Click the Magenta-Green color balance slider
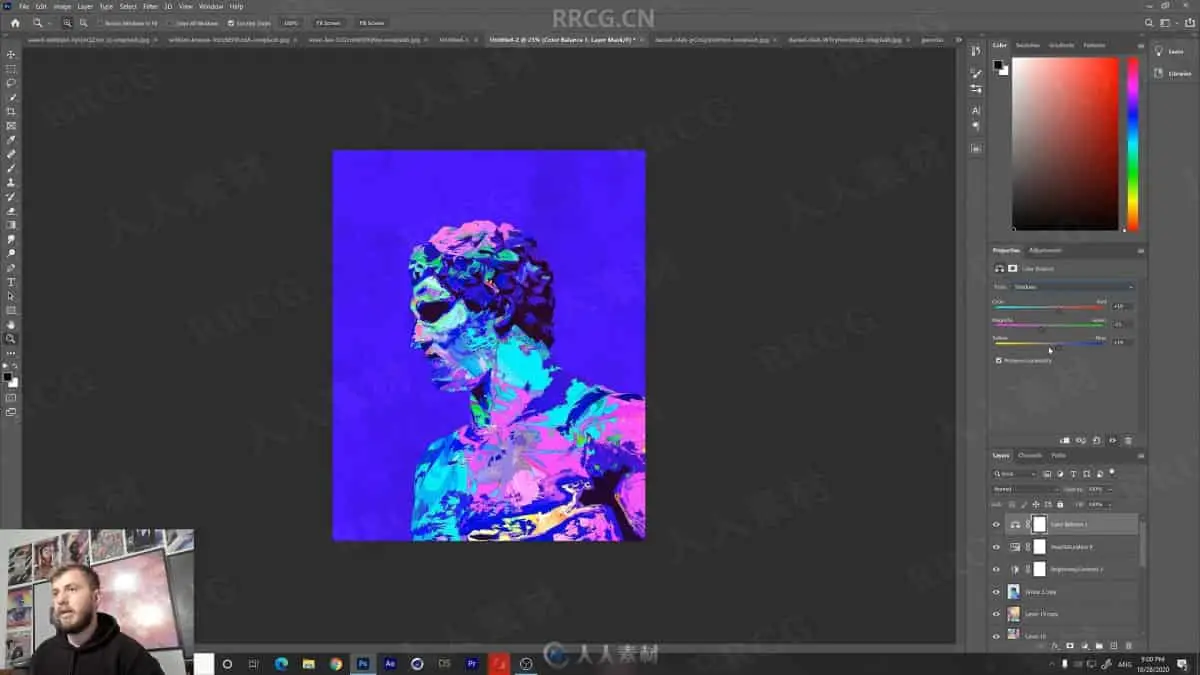Viewport: 1200px width, 675px height. coord(1049,326)
